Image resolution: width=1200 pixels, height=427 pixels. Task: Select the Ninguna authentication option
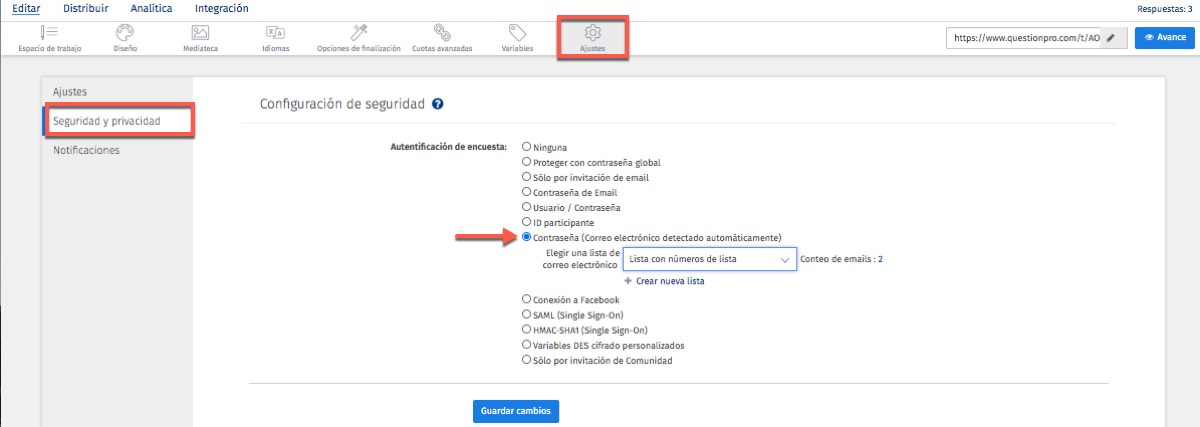pos(527,147)
